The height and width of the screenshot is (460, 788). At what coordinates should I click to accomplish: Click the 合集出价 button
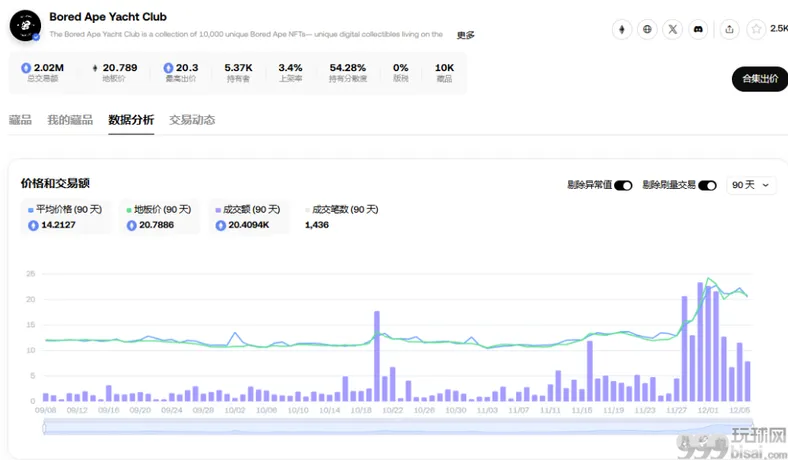click(760, 79)
